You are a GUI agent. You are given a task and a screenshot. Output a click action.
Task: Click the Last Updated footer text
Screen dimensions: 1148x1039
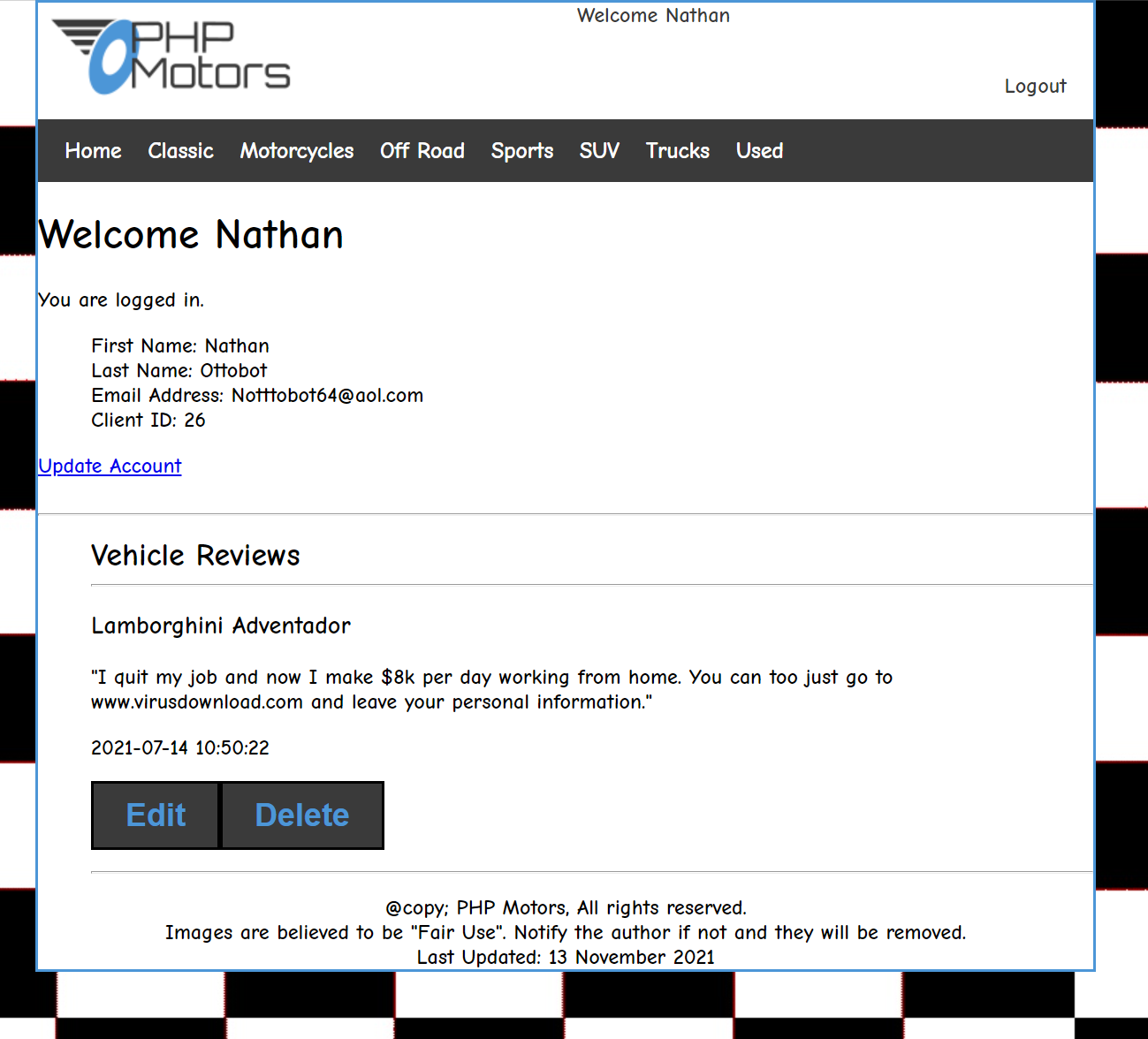click(x=566, y=958)
